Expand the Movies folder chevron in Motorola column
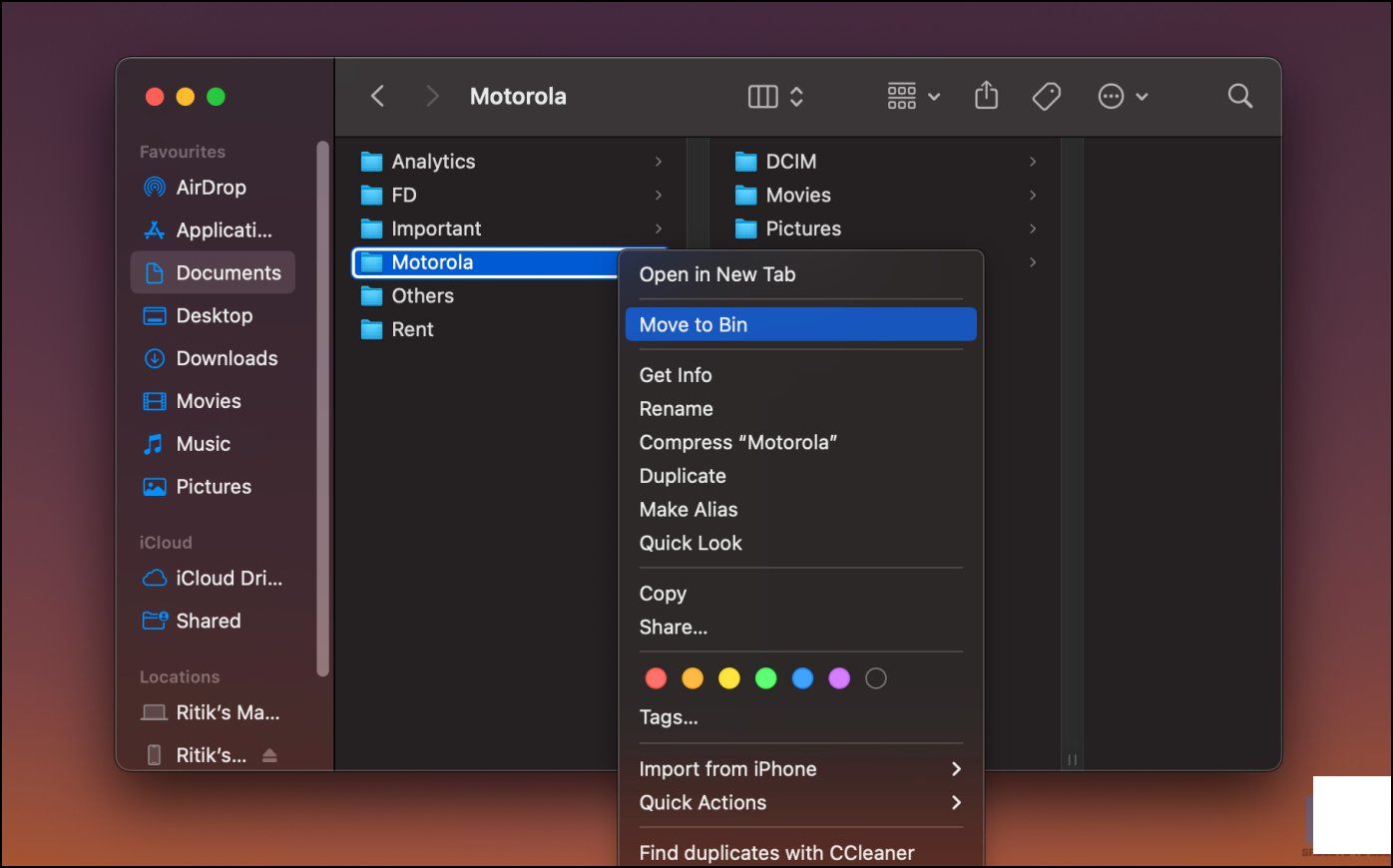This screenshot has width=1393, height=868. tap(1033, 196)
